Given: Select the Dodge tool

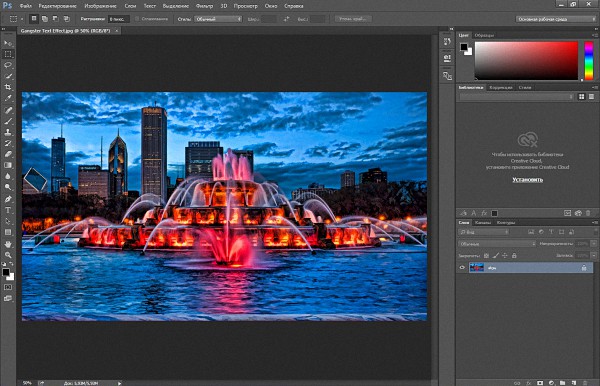Looking at the screenshot, I should click(8, 187).
